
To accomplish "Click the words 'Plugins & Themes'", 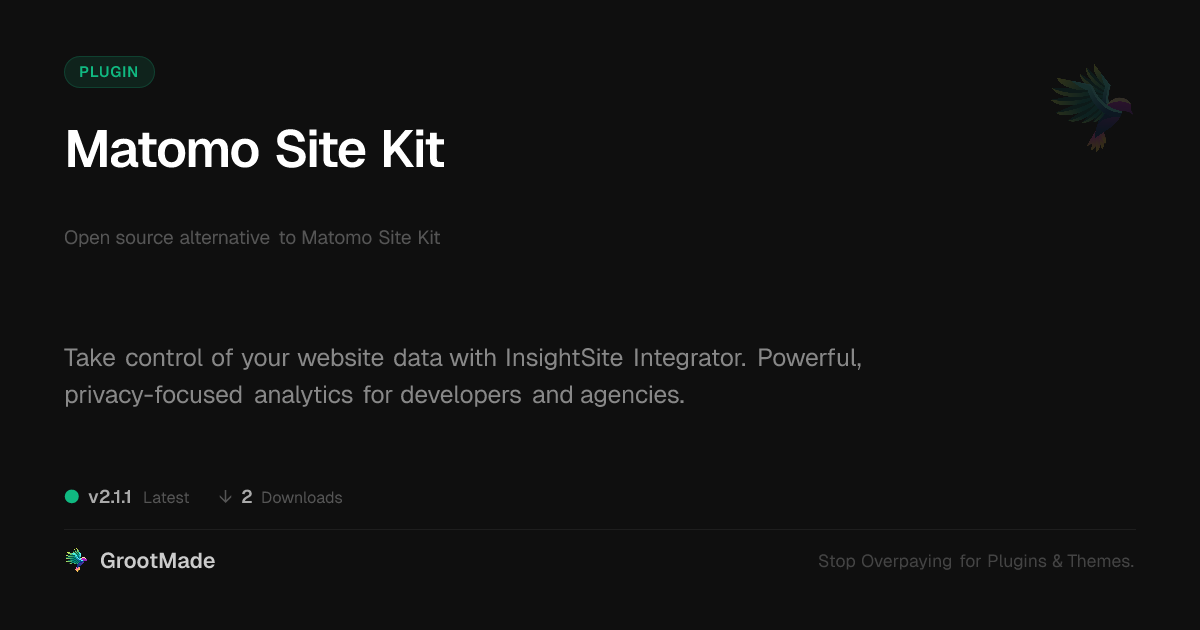I will click(x=1060, y=561).
